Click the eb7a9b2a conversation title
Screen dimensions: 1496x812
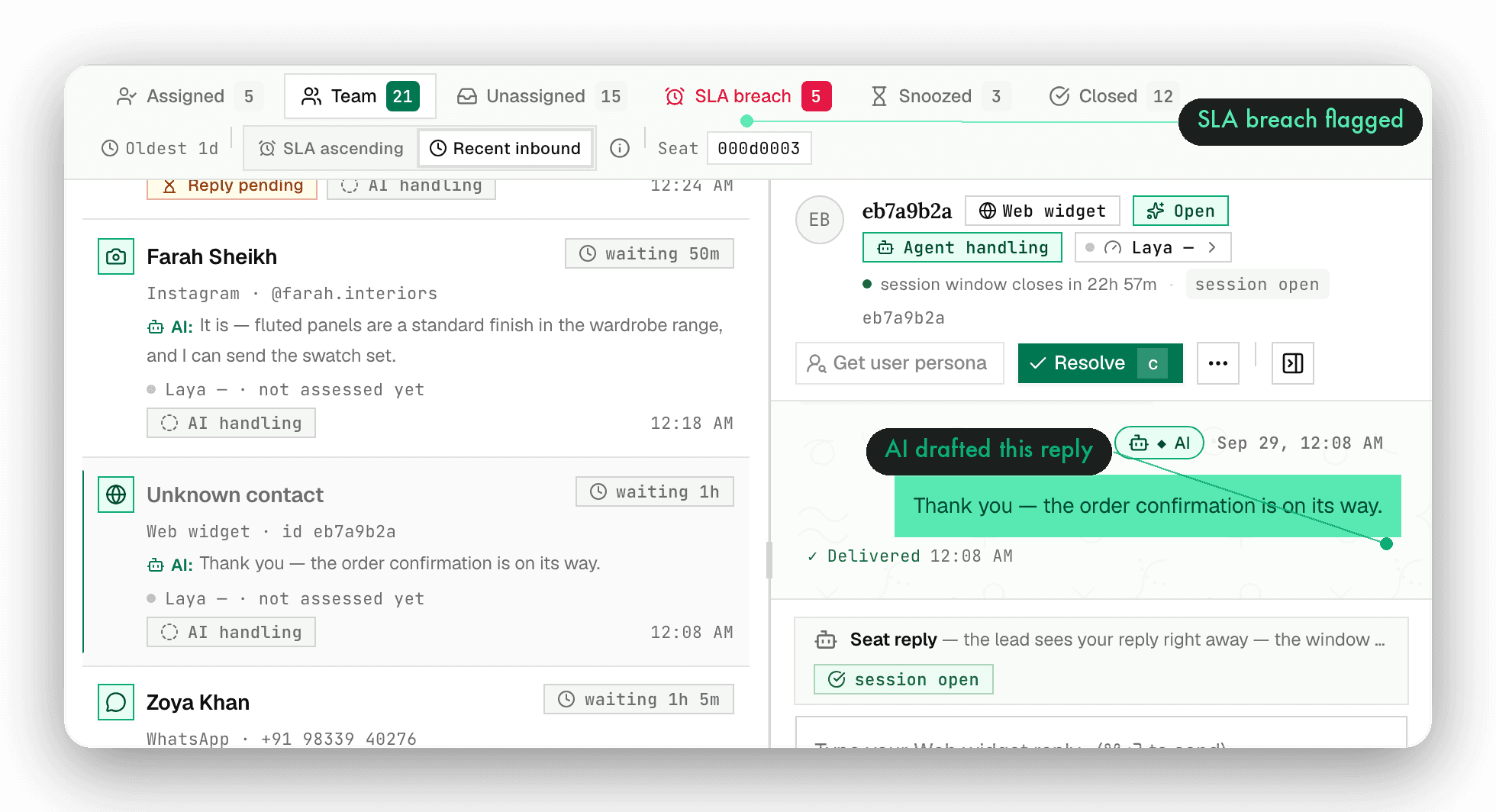click(x=907, y=211)
